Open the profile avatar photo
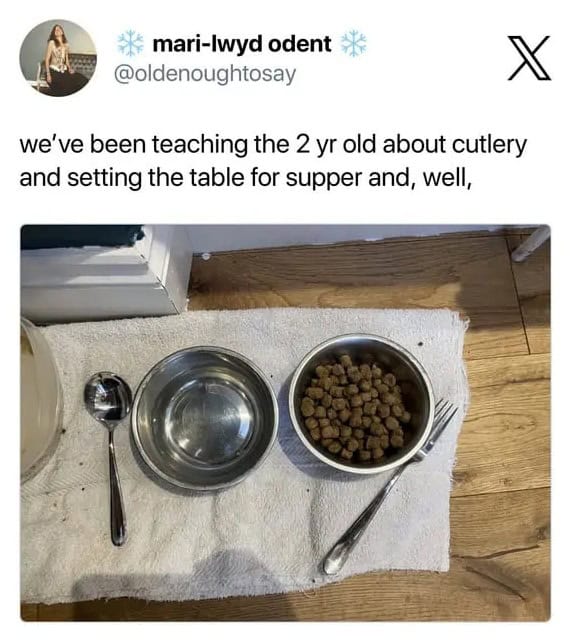The width and height of the screenshot is (585, 644). point(58,58)
